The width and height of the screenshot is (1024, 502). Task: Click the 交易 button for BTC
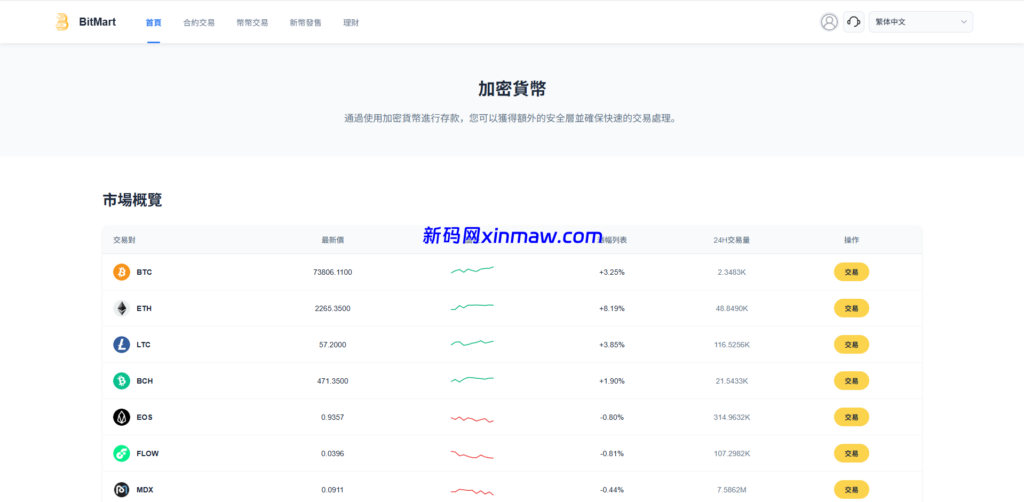click(x=851, y=272)
